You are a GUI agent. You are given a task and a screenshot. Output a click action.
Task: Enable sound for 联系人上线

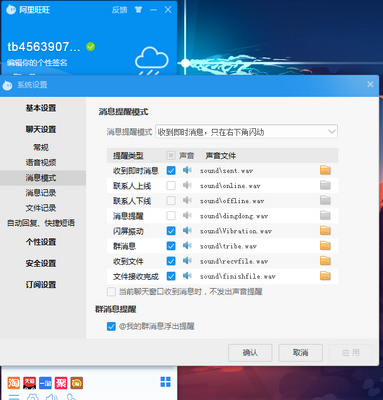tap(171, 185)
